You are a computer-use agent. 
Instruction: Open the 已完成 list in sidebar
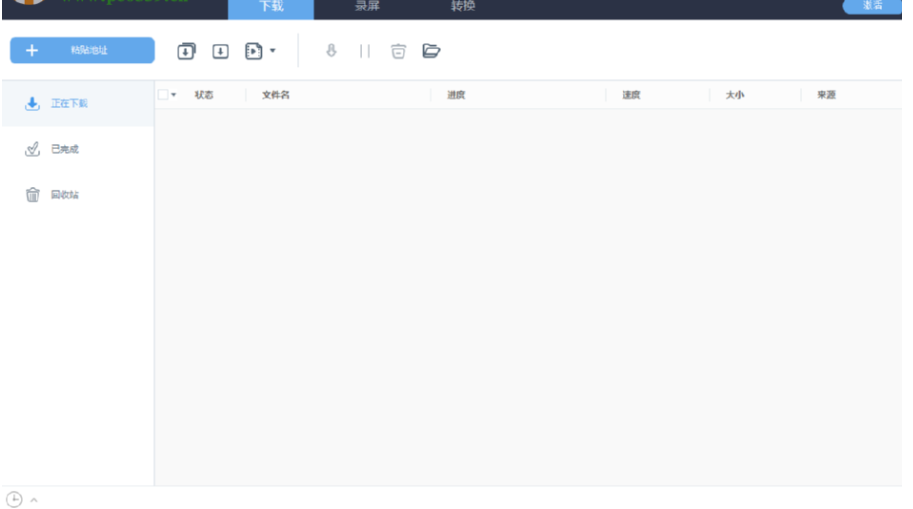click(64, 150)
